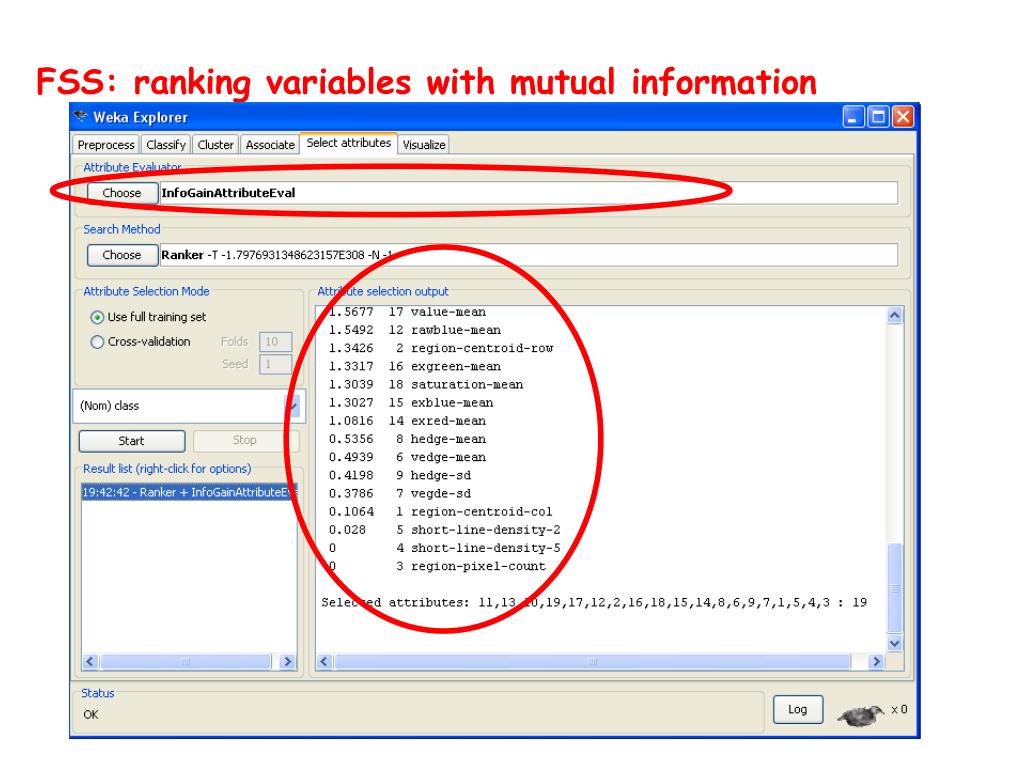Image resolution: width=1024 pixels, height=768 pixels.
Task: Click Choose button for Attribute Evaluator
Action: click(122, 193)
